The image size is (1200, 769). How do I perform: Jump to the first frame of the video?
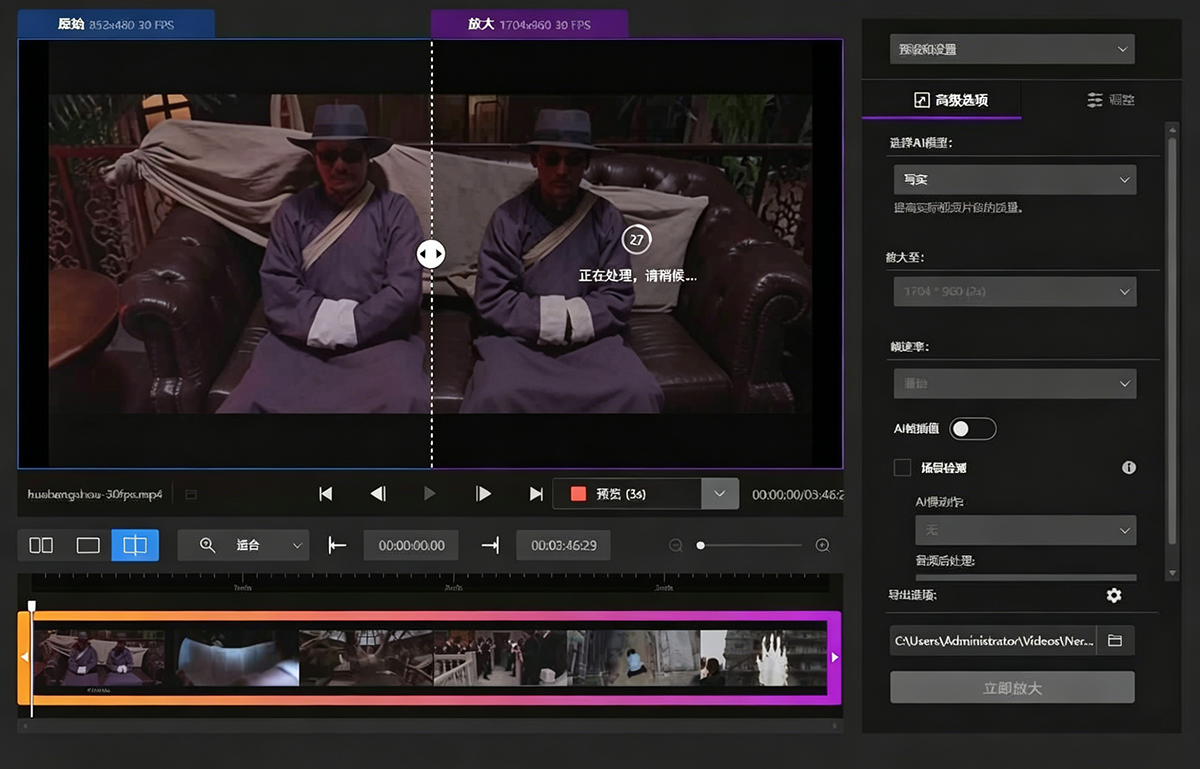point(325,494)
